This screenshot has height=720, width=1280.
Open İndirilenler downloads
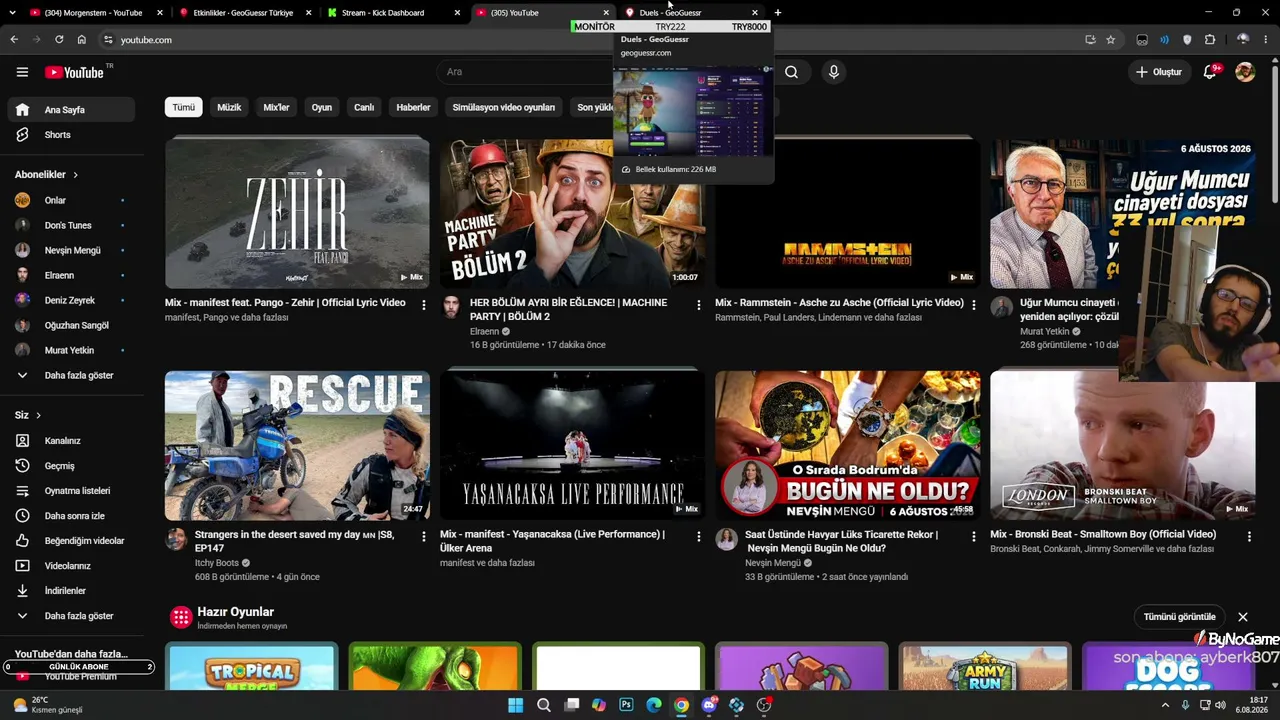(70, 591)
